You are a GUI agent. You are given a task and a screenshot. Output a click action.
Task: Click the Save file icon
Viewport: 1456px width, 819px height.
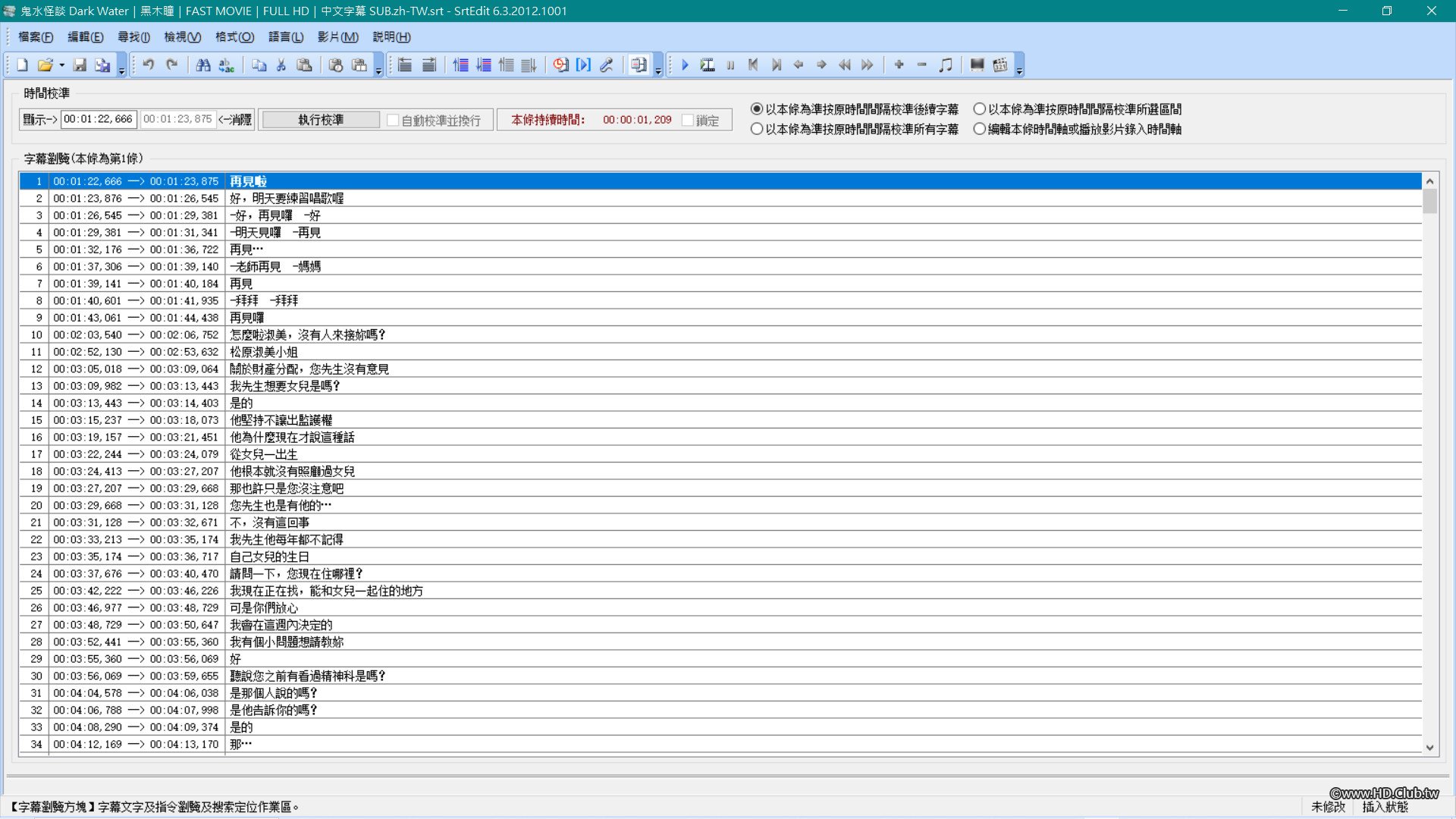point(80,65)
